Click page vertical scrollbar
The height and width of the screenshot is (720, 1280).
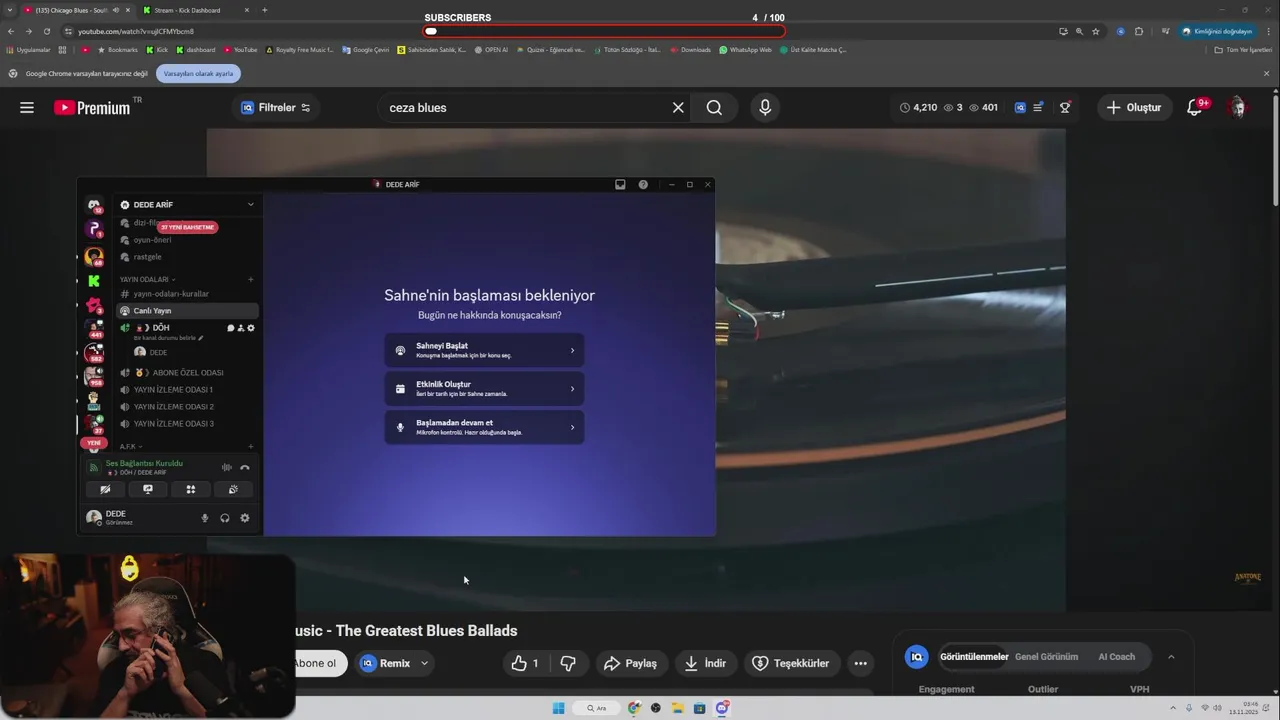[1275, 150]
